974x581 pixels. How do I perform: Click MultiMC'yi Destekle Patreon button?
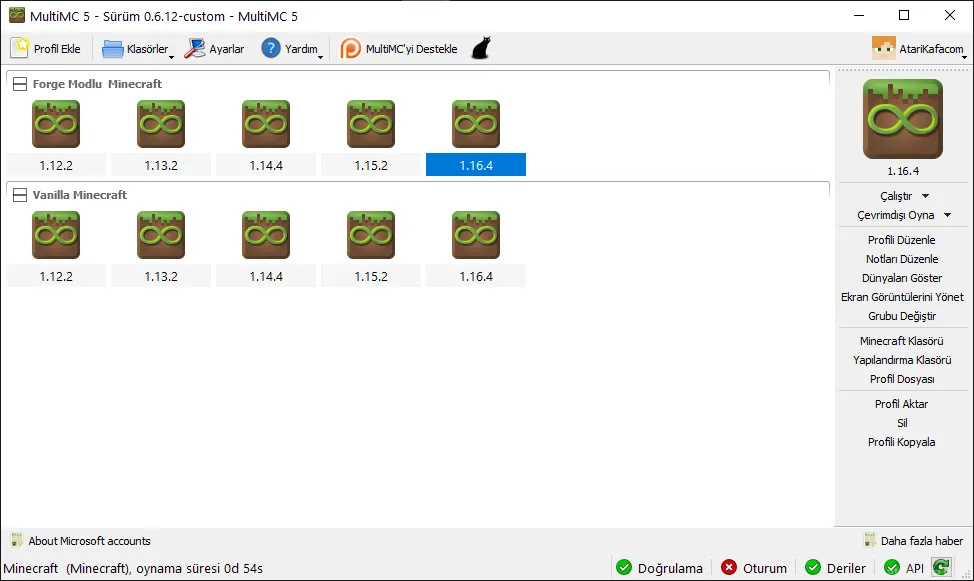[x=399, y=48]
